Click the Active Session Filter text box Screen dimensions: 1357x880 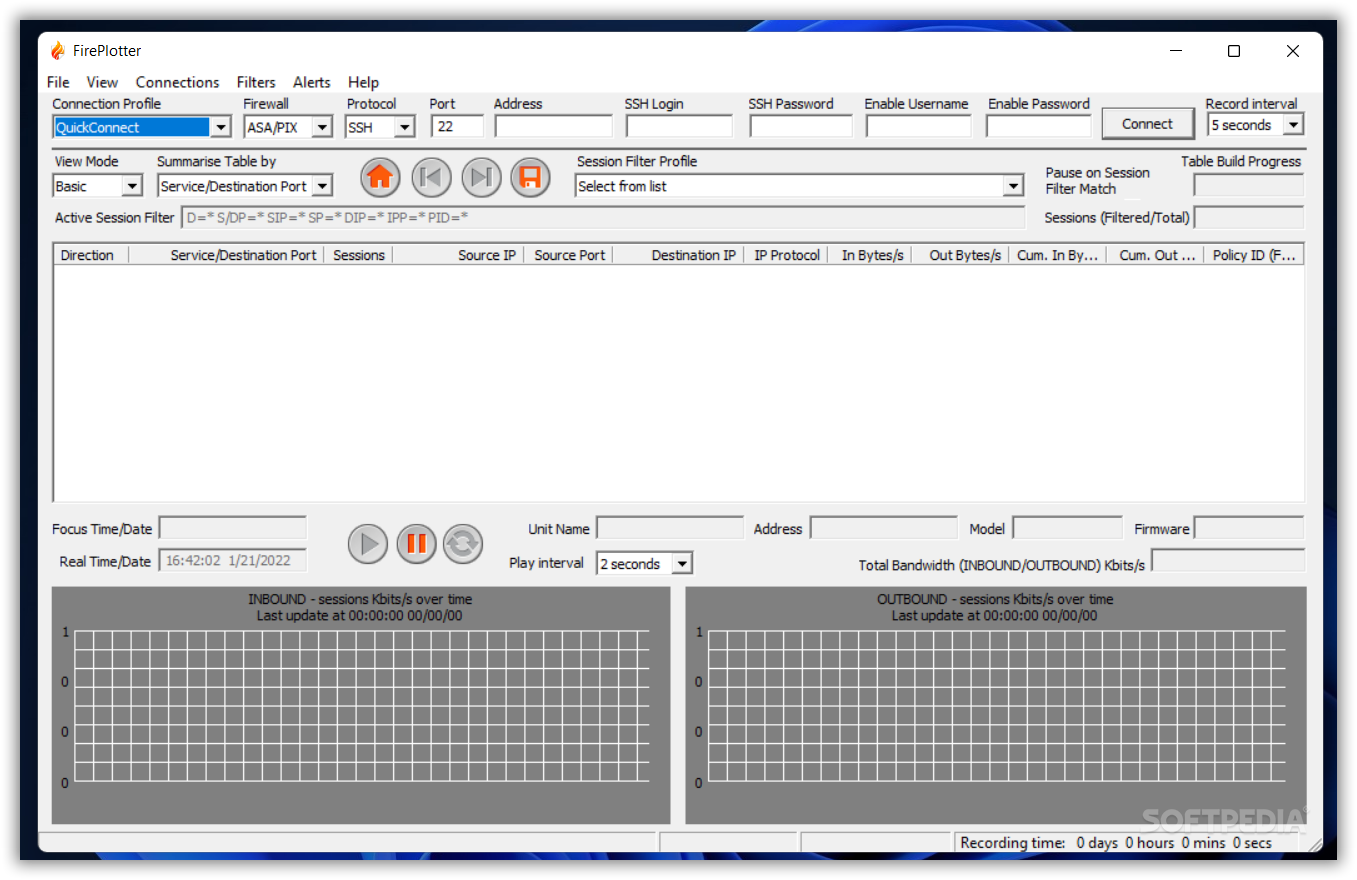(603, 217)
